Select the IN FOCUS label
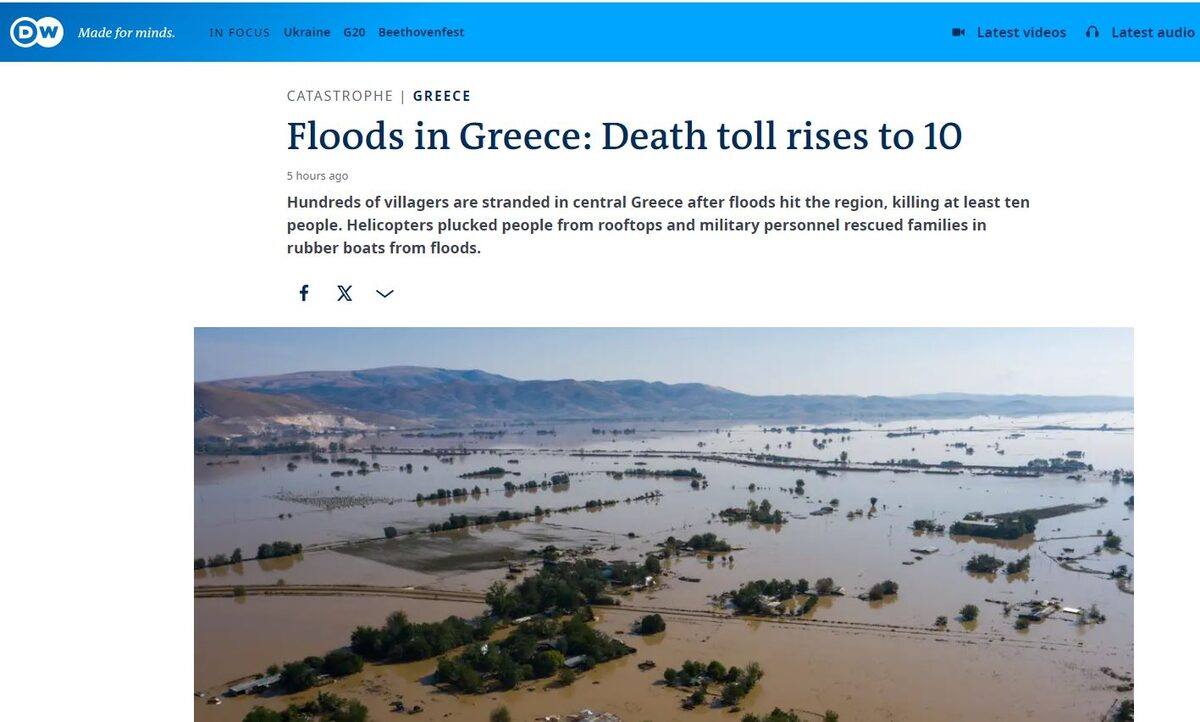 (x=240, y=32)
